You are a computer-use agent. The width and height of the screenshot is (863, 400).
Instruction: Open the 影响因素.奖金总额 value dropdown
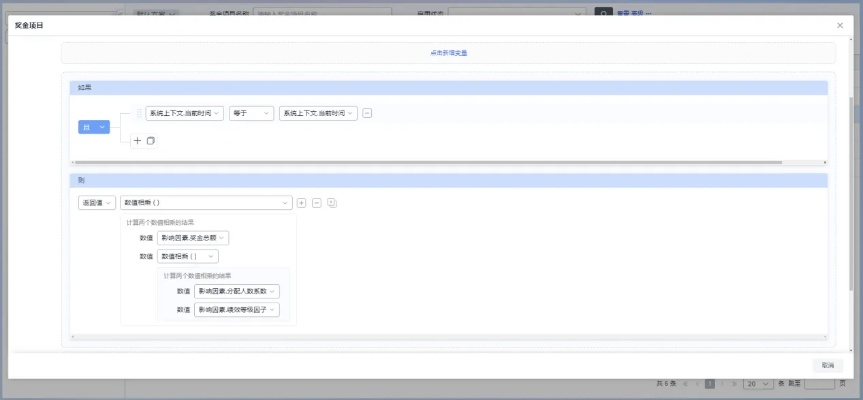[x=193, y=238]
